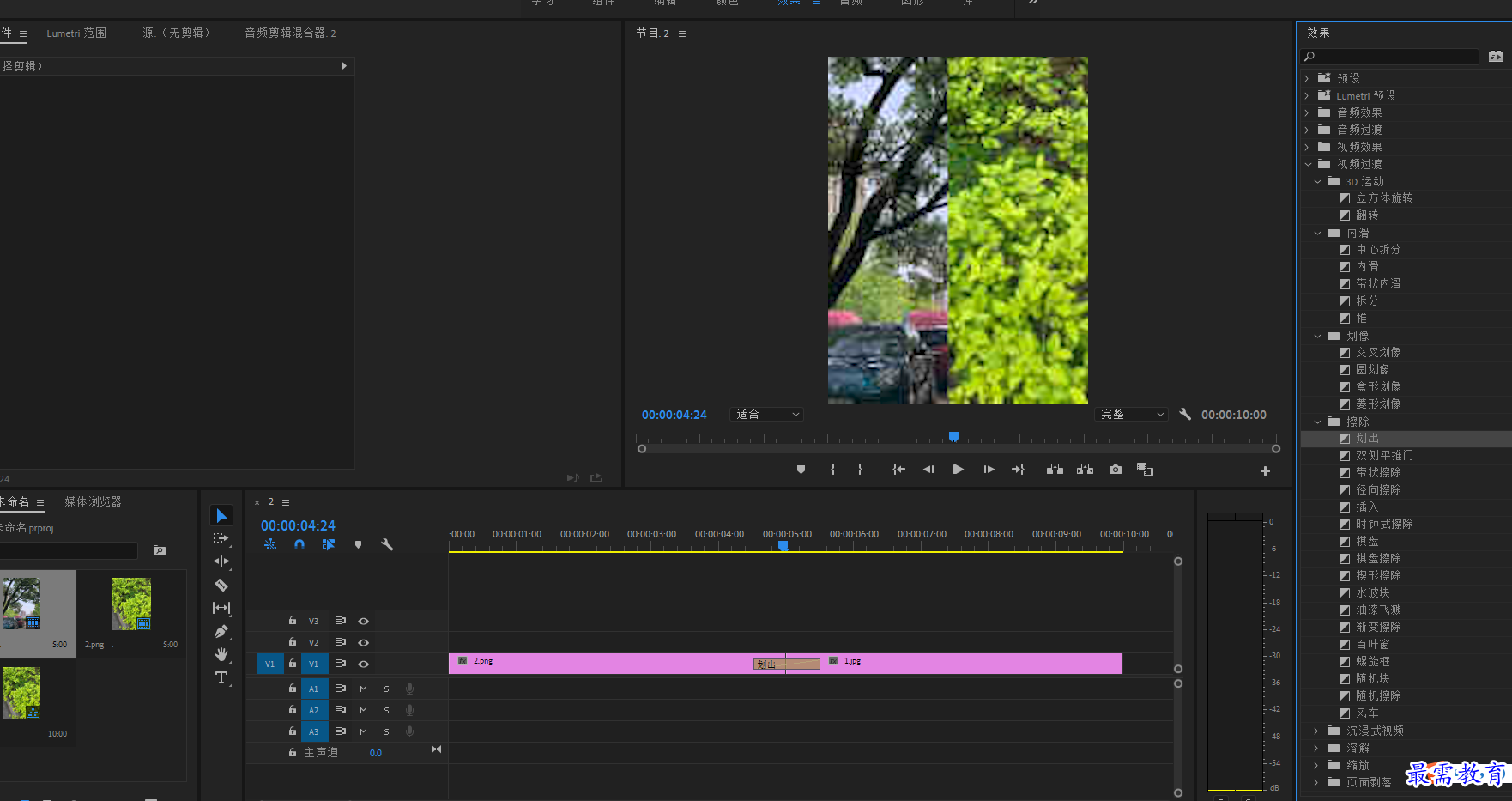Toggle insert as nests sequence icon
The height and width of the screenshot is (801, 1512).
[x=270, y=544]
